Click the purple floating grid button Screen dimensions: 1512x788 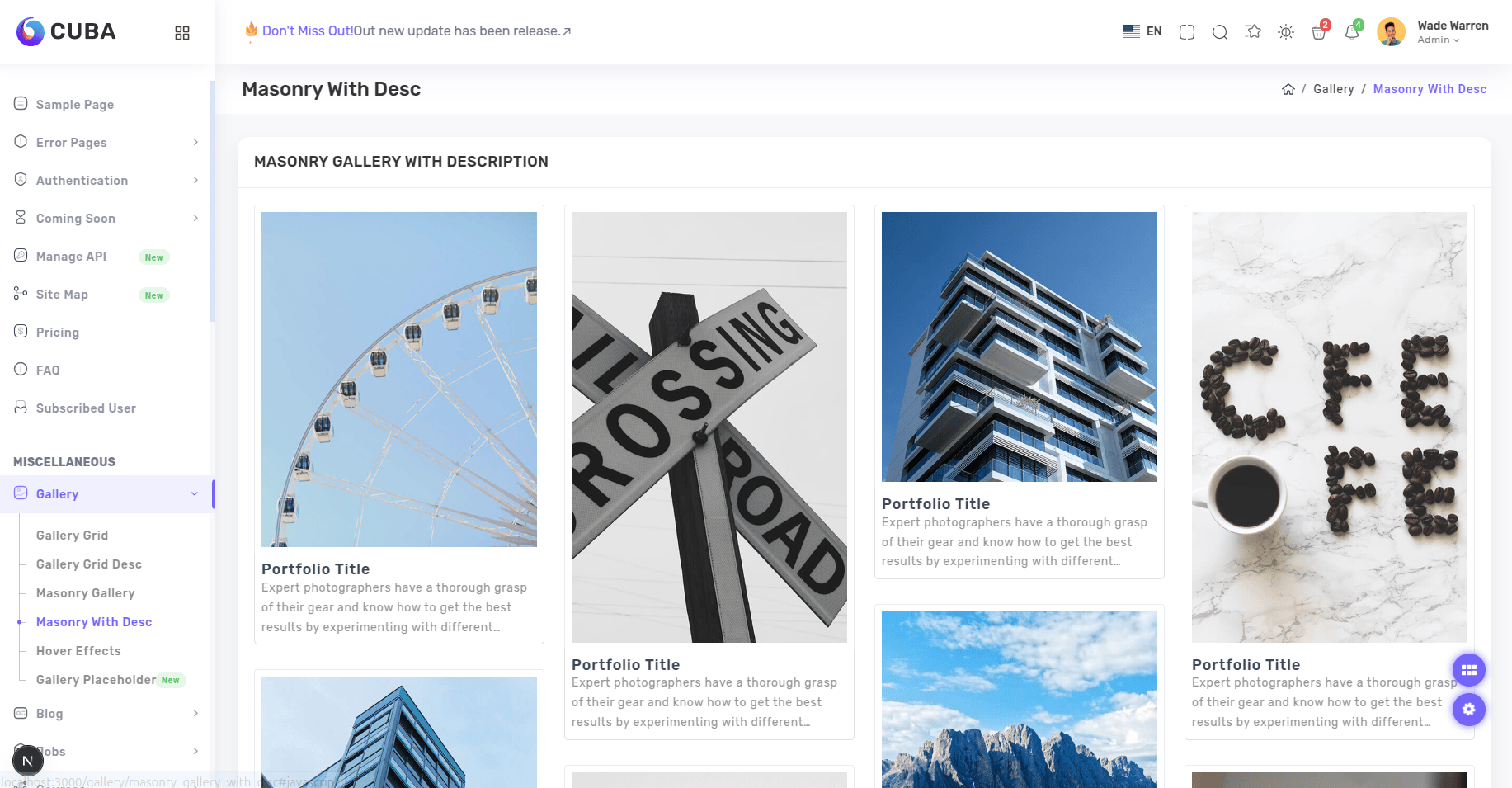click(1469, 670)
